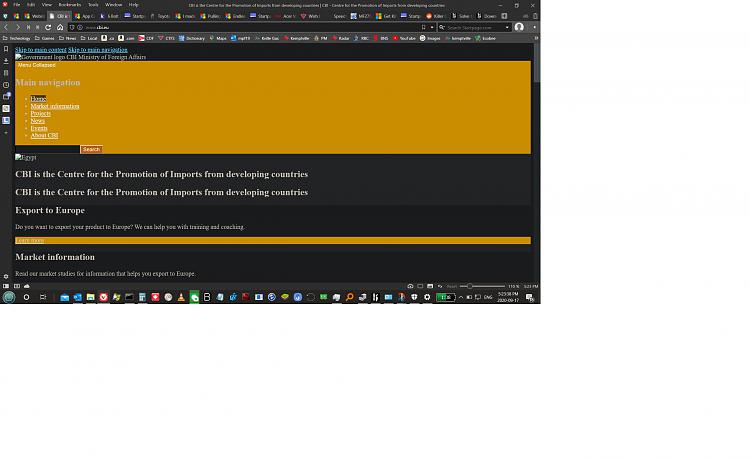Go forward with the forward arrow button
Viewport: 750px width, 459px height.
[x=18, y=27]
